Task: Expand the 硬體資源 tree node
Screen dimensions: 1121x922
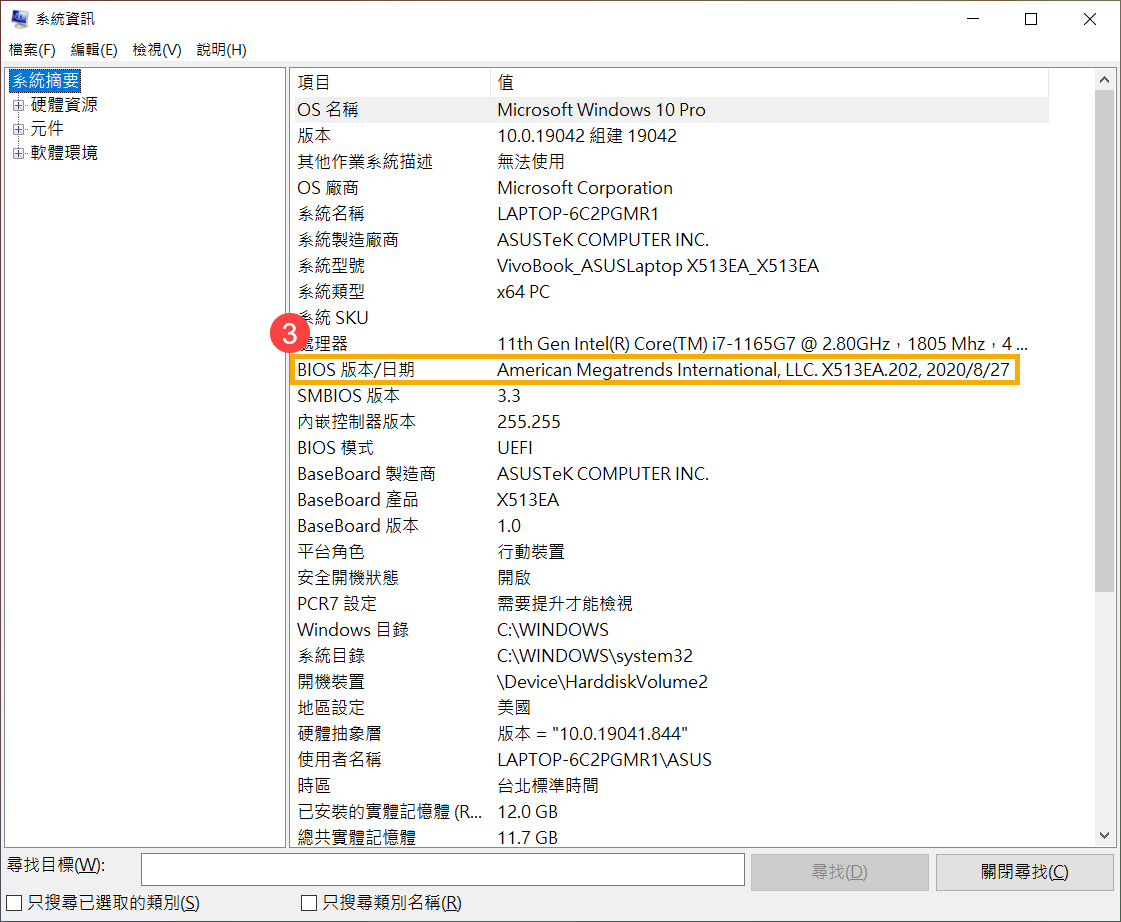Action: 18,105
